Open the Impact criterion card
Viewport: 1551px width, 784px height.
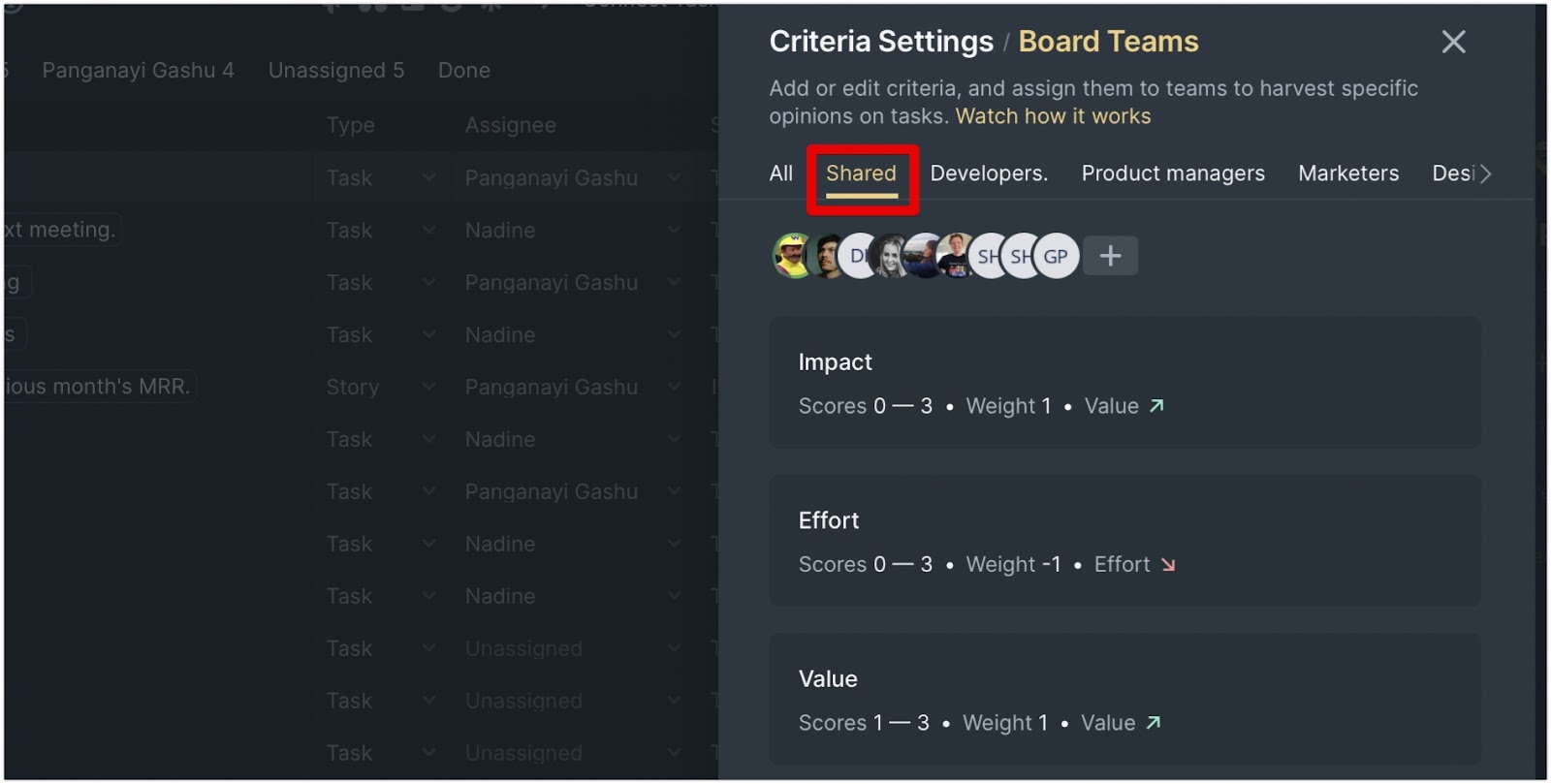tap(1124, 383)
